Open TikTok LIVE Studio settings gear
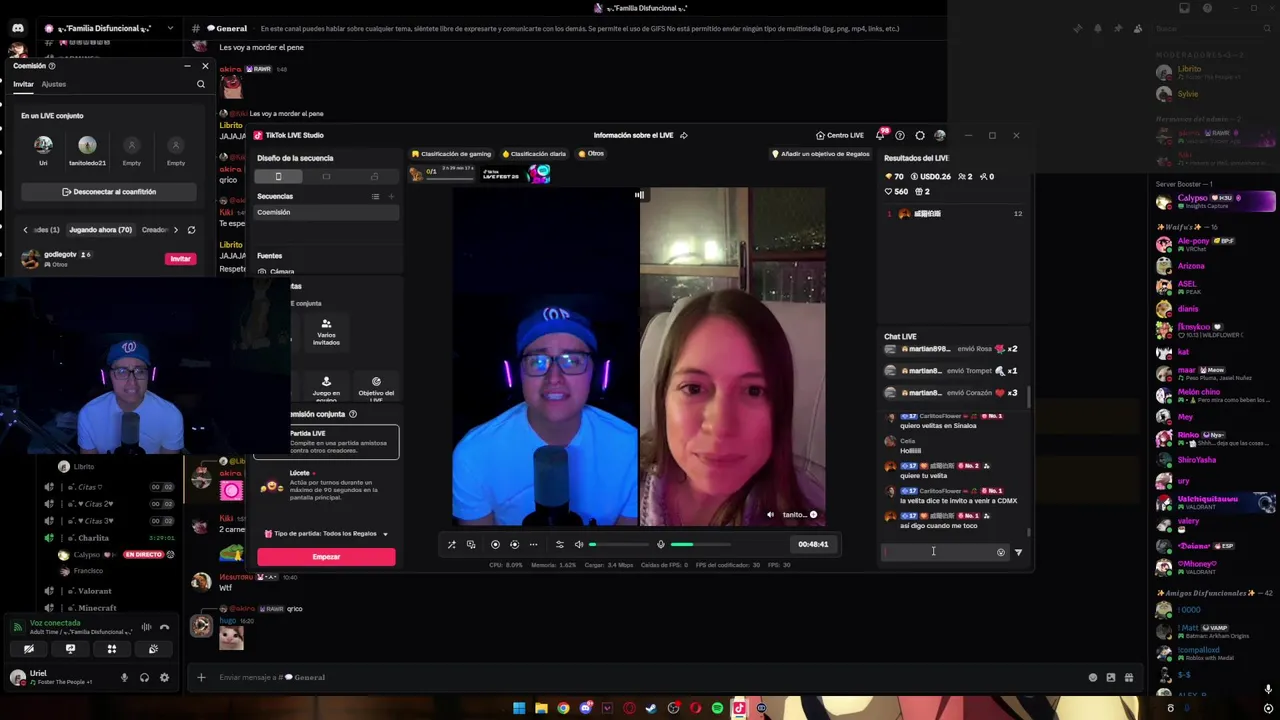Screen dimensions: 1280x720 pos(920,135)
